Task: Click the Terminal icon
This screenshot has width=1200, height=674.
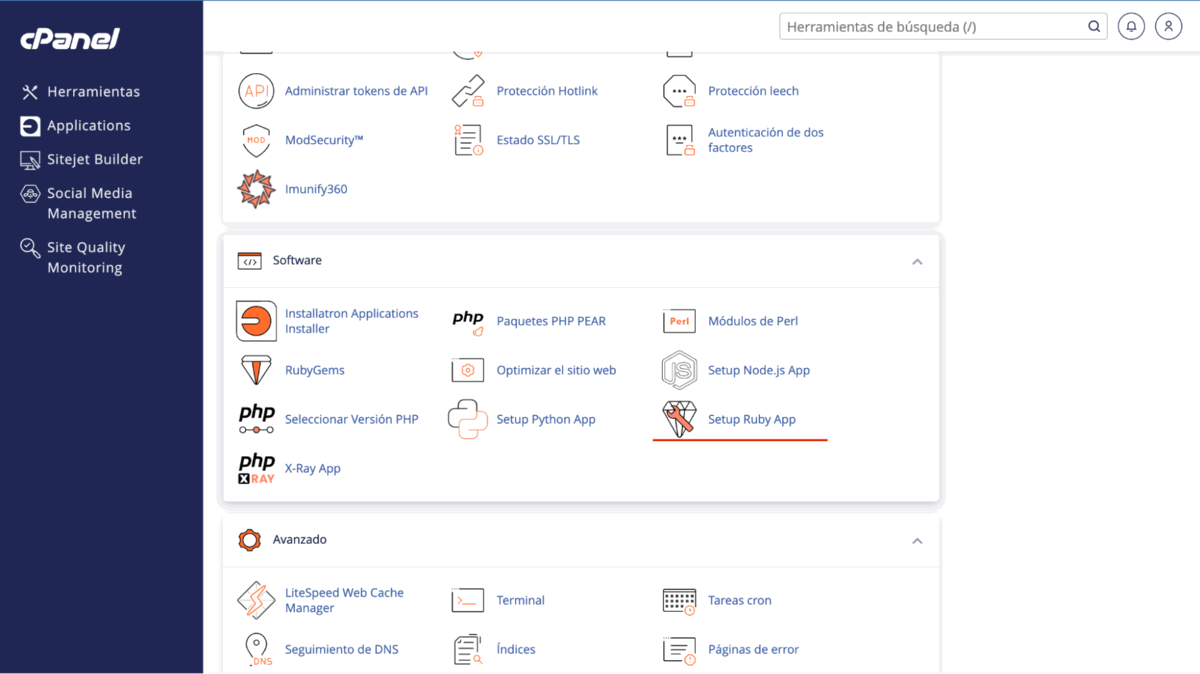Action: (x=468, y=600)
